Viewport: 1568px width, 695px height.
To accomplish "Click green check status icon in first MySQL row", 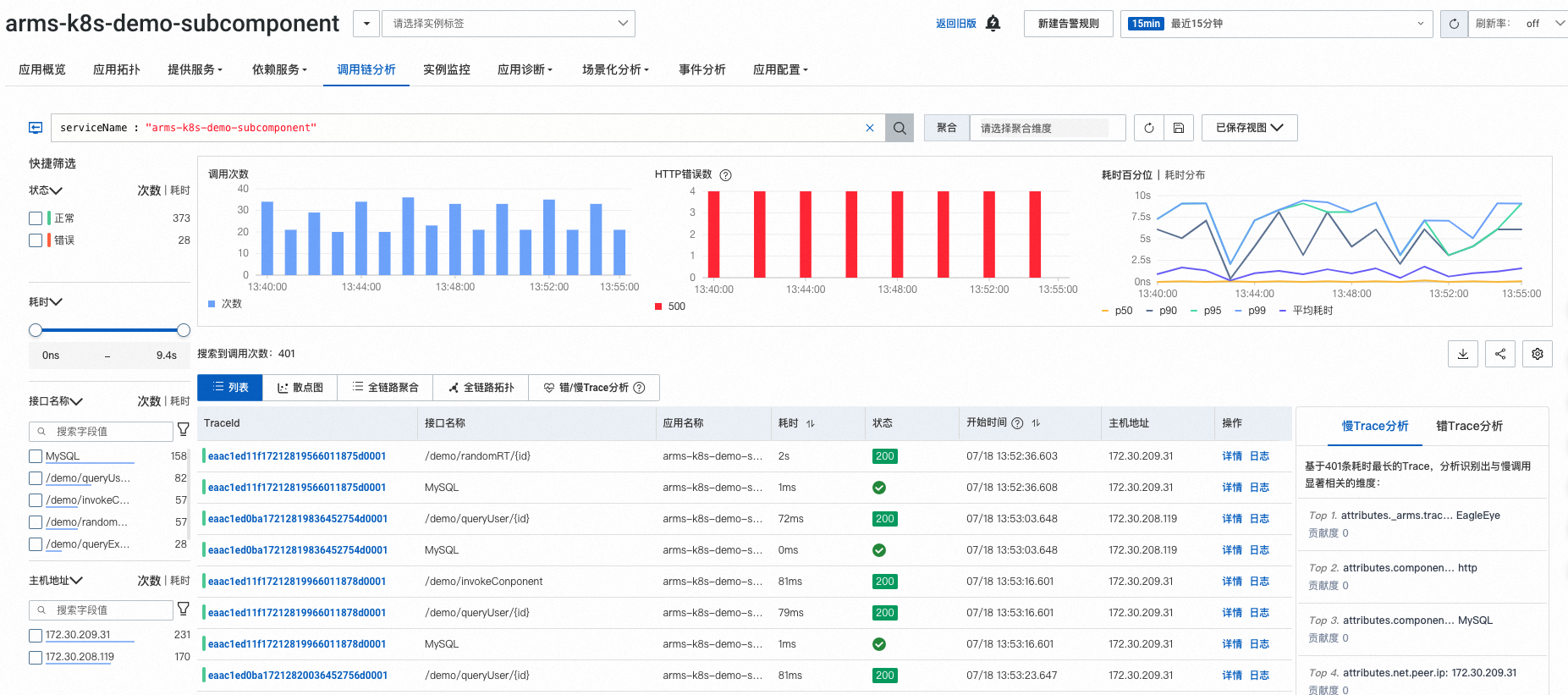I will [879, 488].
